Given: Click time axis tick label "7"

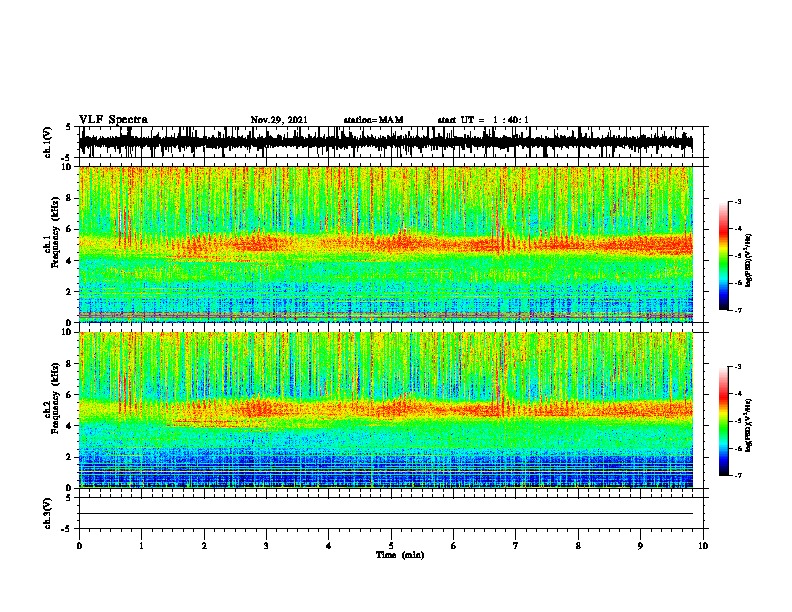Looking at the screenshot, I should click(516, 546).
